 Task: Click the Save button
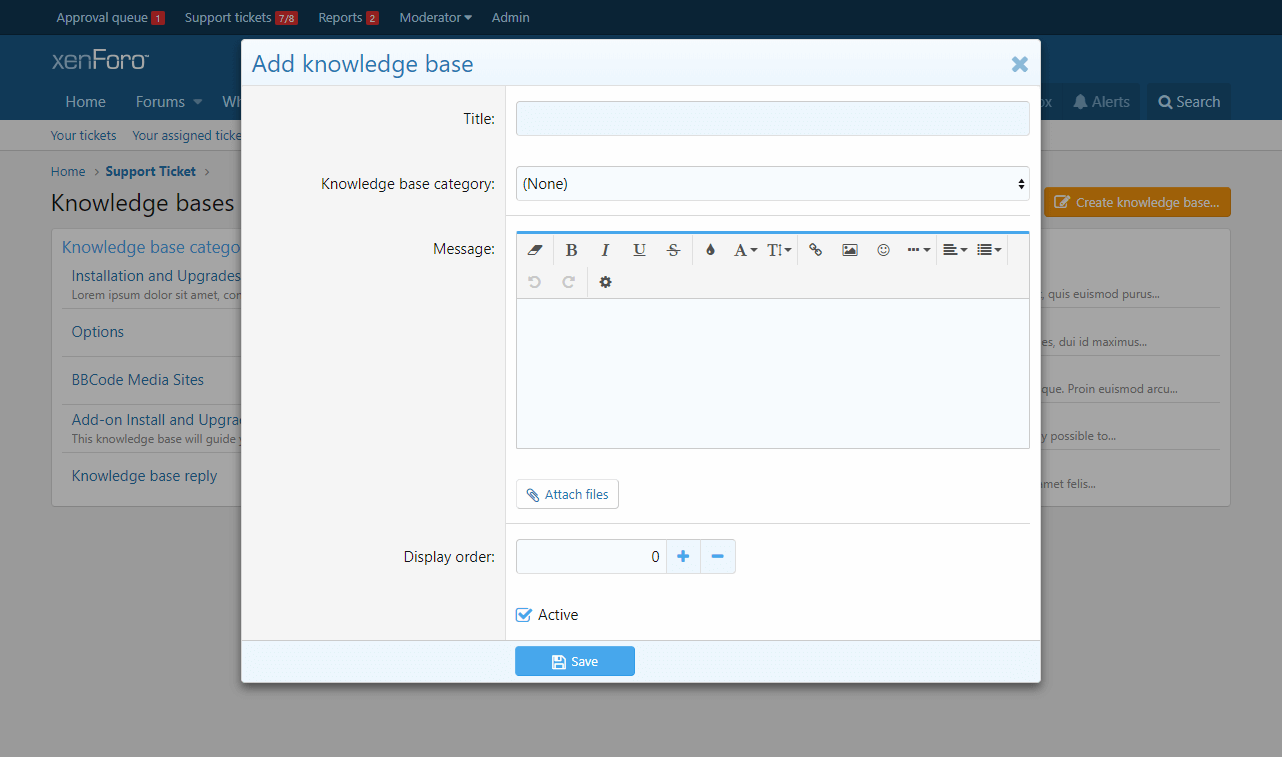(575, 661)
